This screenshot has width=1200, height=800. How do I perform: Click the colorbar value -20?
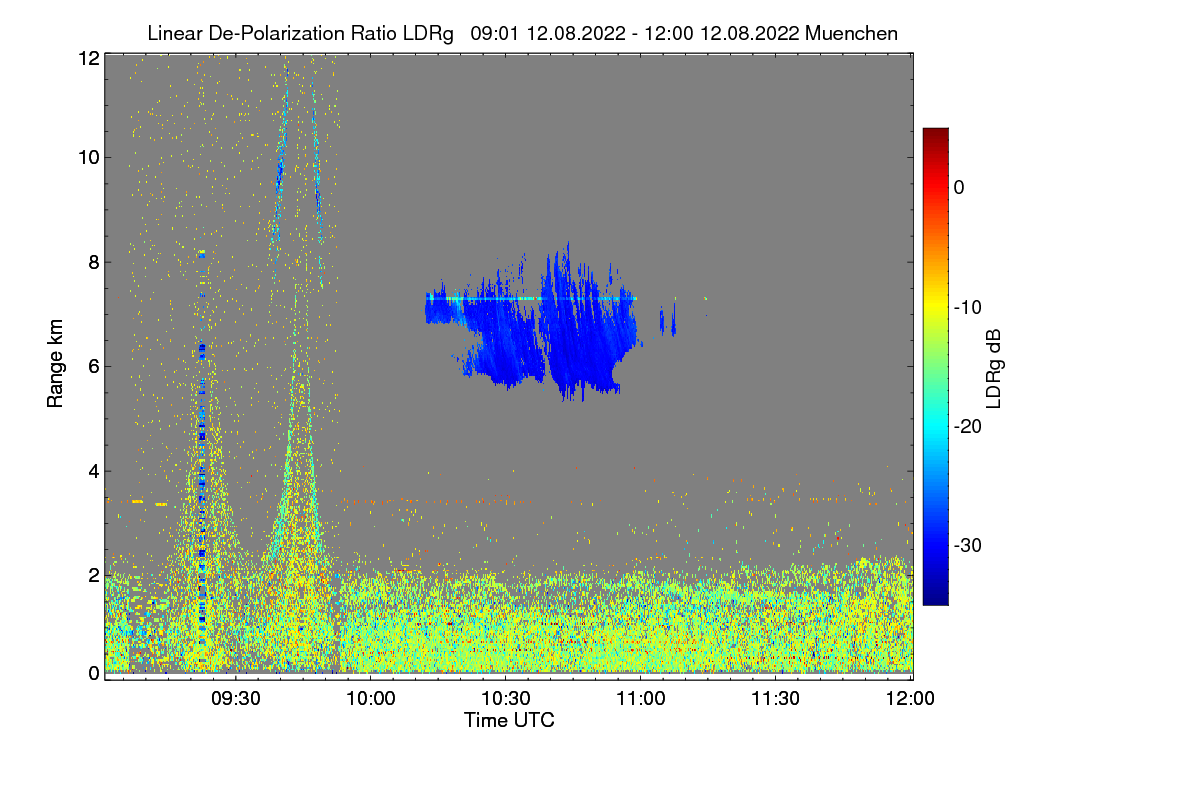click(970, 426)
